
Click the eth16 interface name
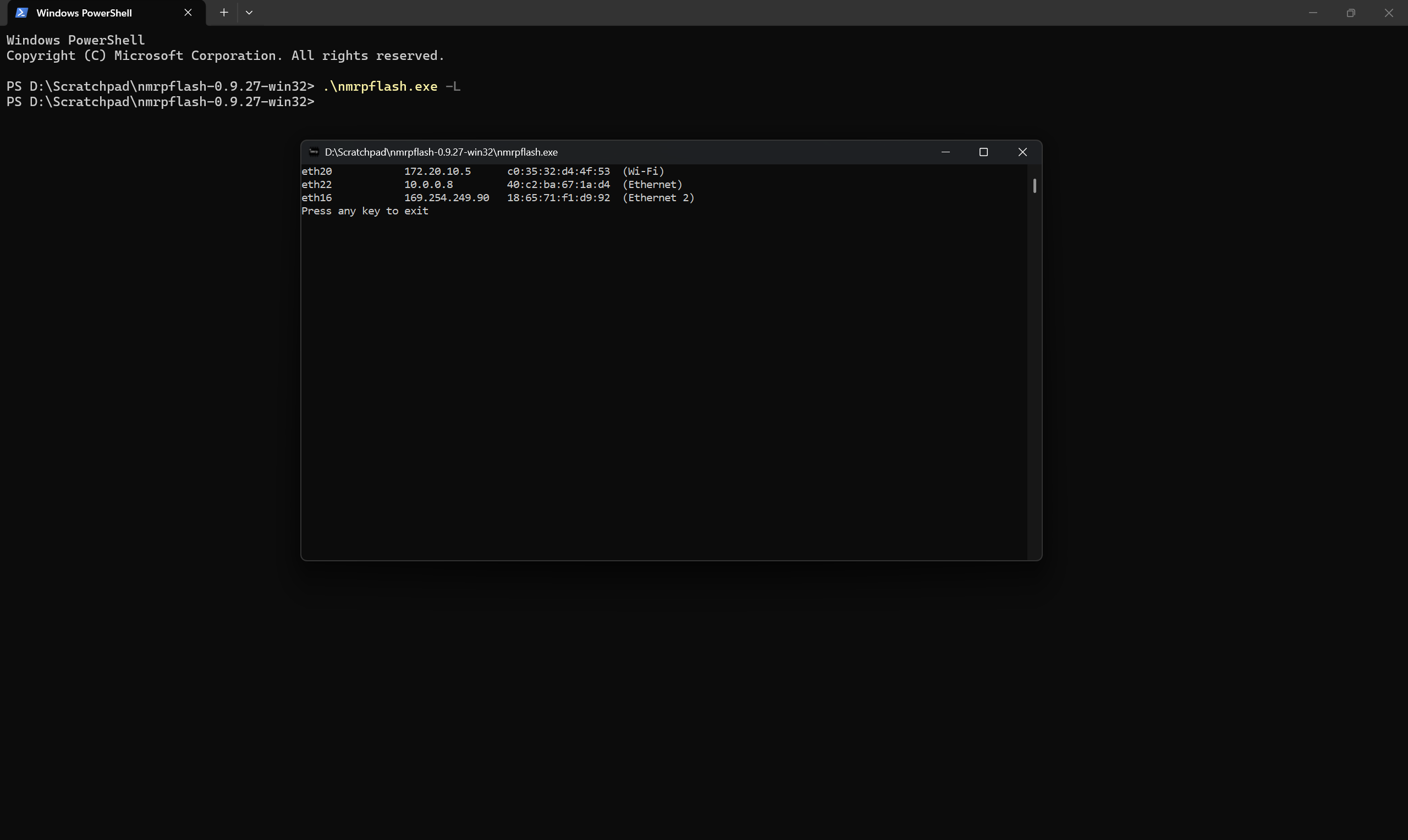316,197
